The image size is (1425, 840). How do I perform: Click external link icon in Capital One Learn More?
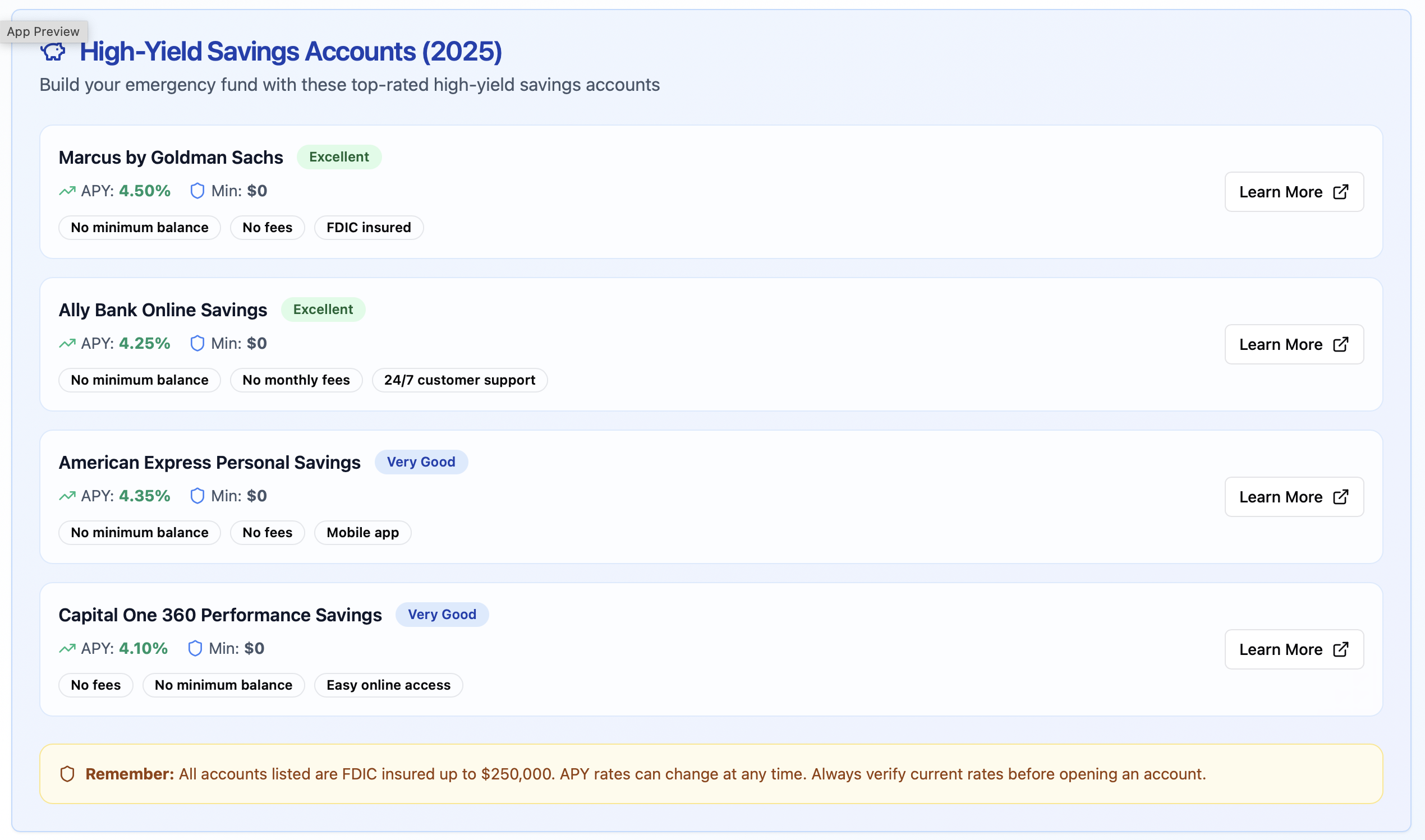[x=1340, y=649]
